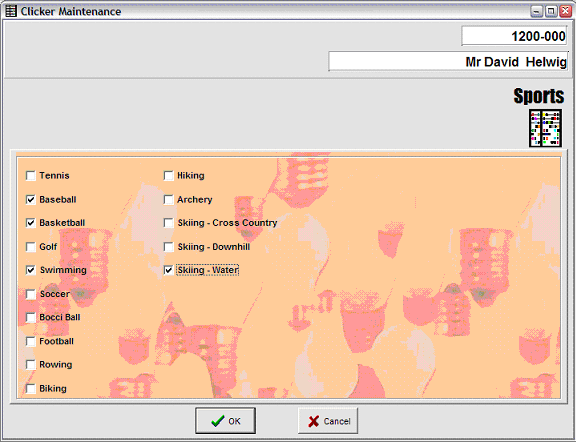Tick the Biking checkbox
The width and height of the screenshot is (576, 442).
(31, 388)
